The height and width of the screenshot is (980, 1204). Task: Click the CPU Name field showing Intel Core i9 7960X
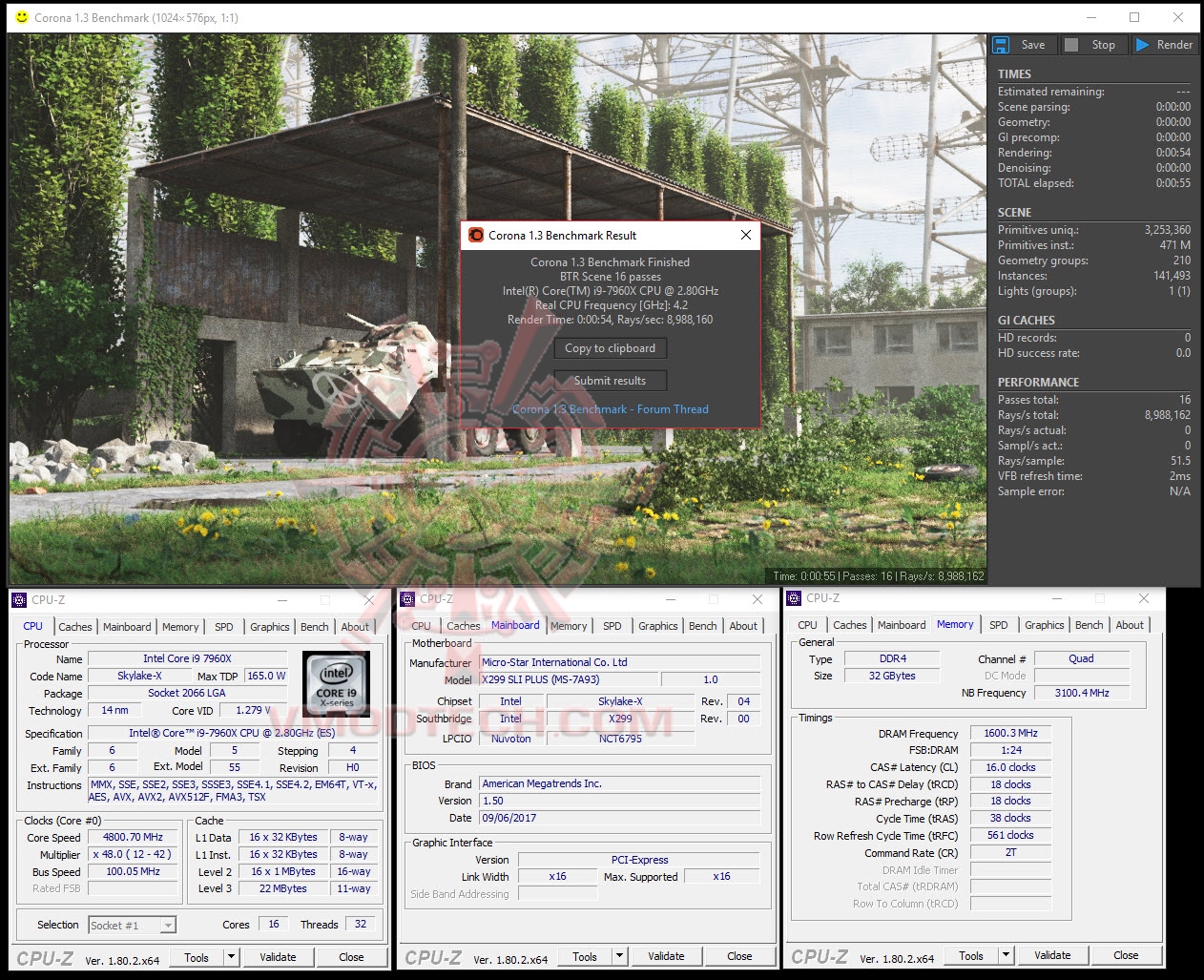188,658
